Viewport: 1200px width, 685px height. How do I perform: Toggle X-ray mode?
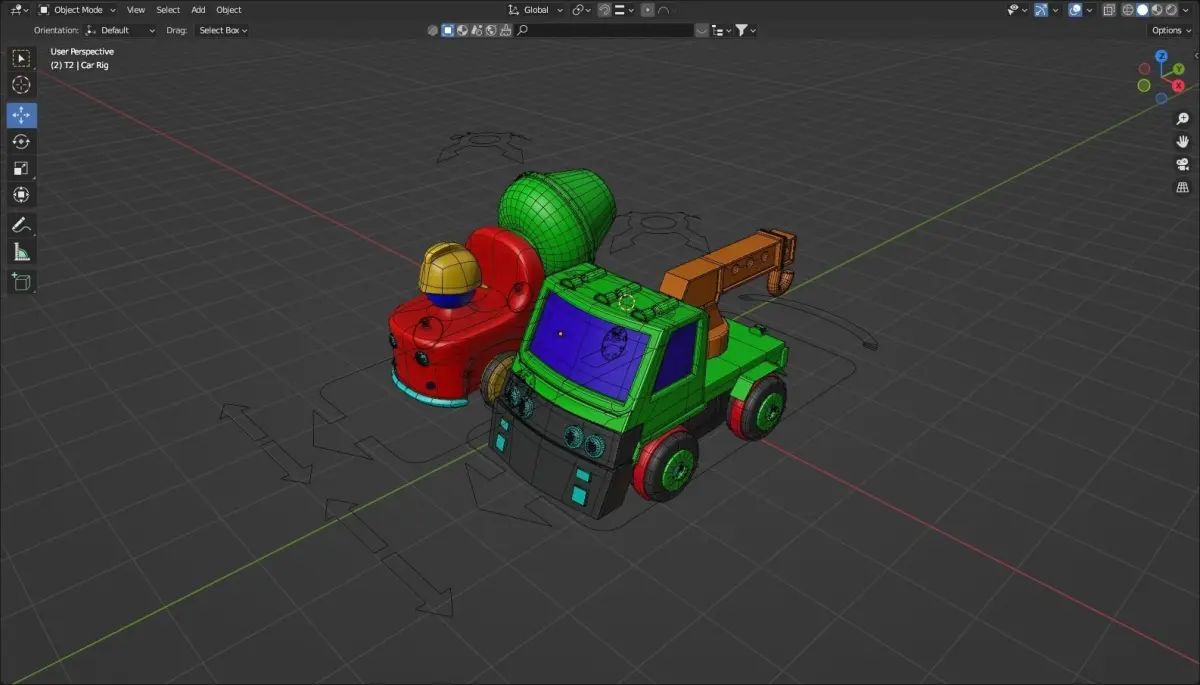tap(1109, 10)
